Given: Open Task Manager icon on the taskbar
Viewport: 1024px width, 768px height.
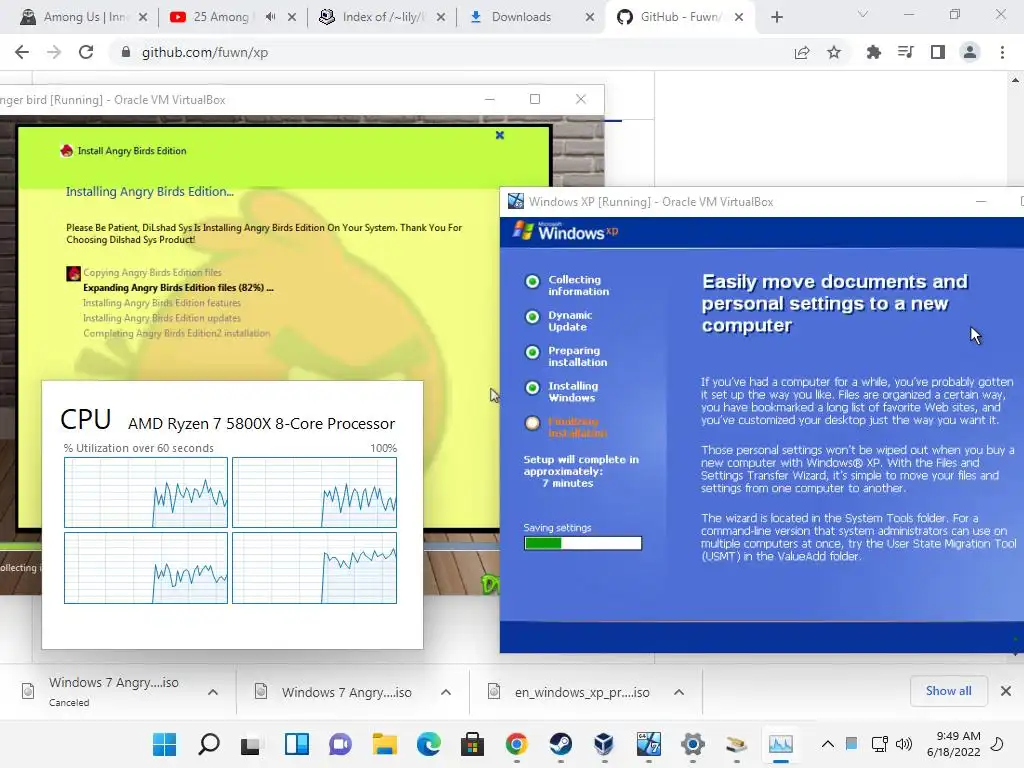Looking at the screenshot, I should pos(780,744).
